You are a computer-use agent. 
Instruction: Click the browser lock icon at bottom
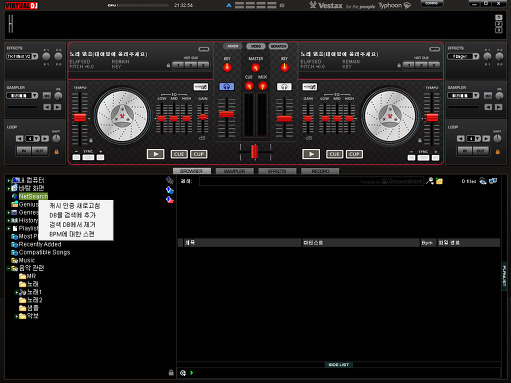pos(171,373)
